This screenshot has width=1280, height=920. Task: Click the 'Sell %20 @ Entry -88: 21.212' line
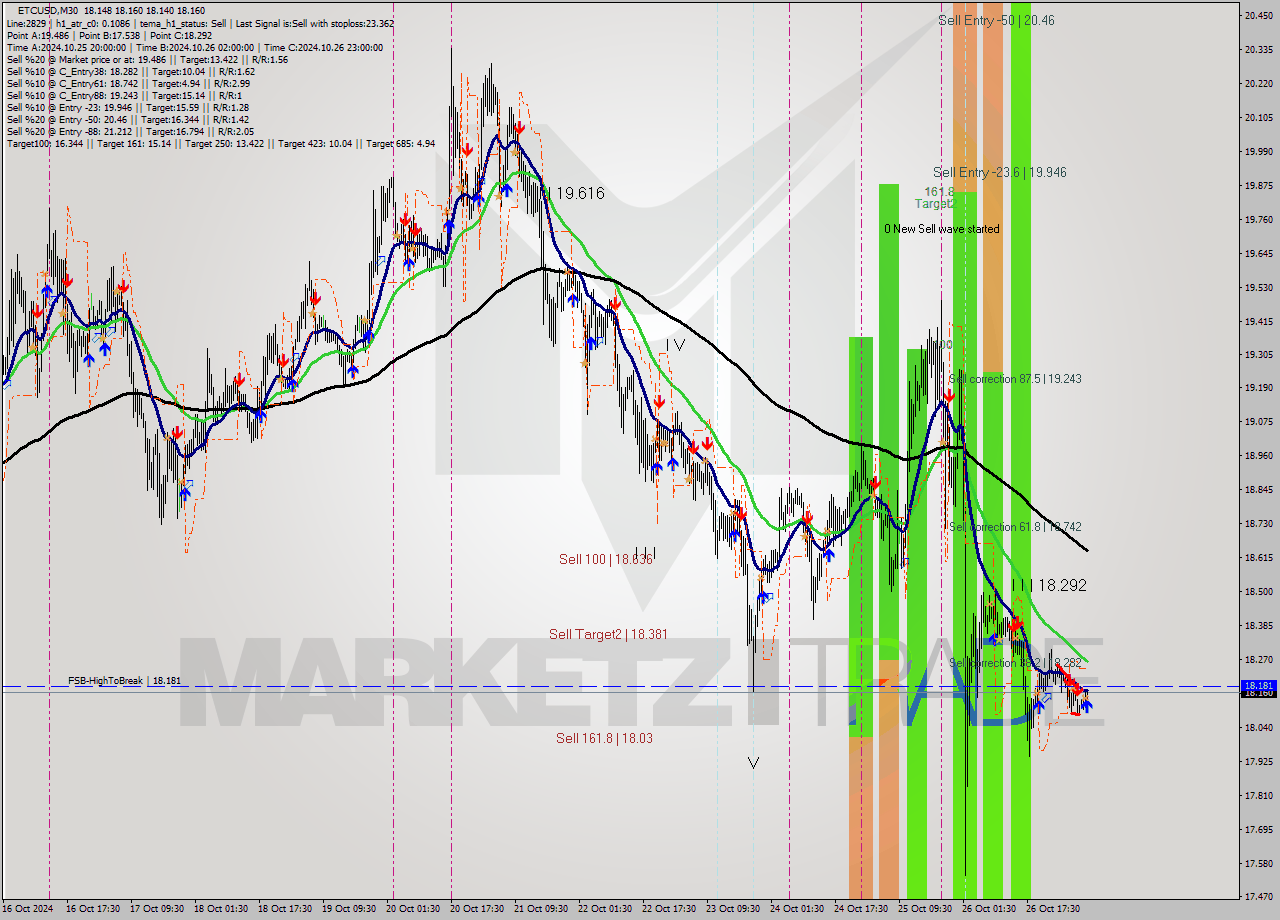[x=130, y=131]
